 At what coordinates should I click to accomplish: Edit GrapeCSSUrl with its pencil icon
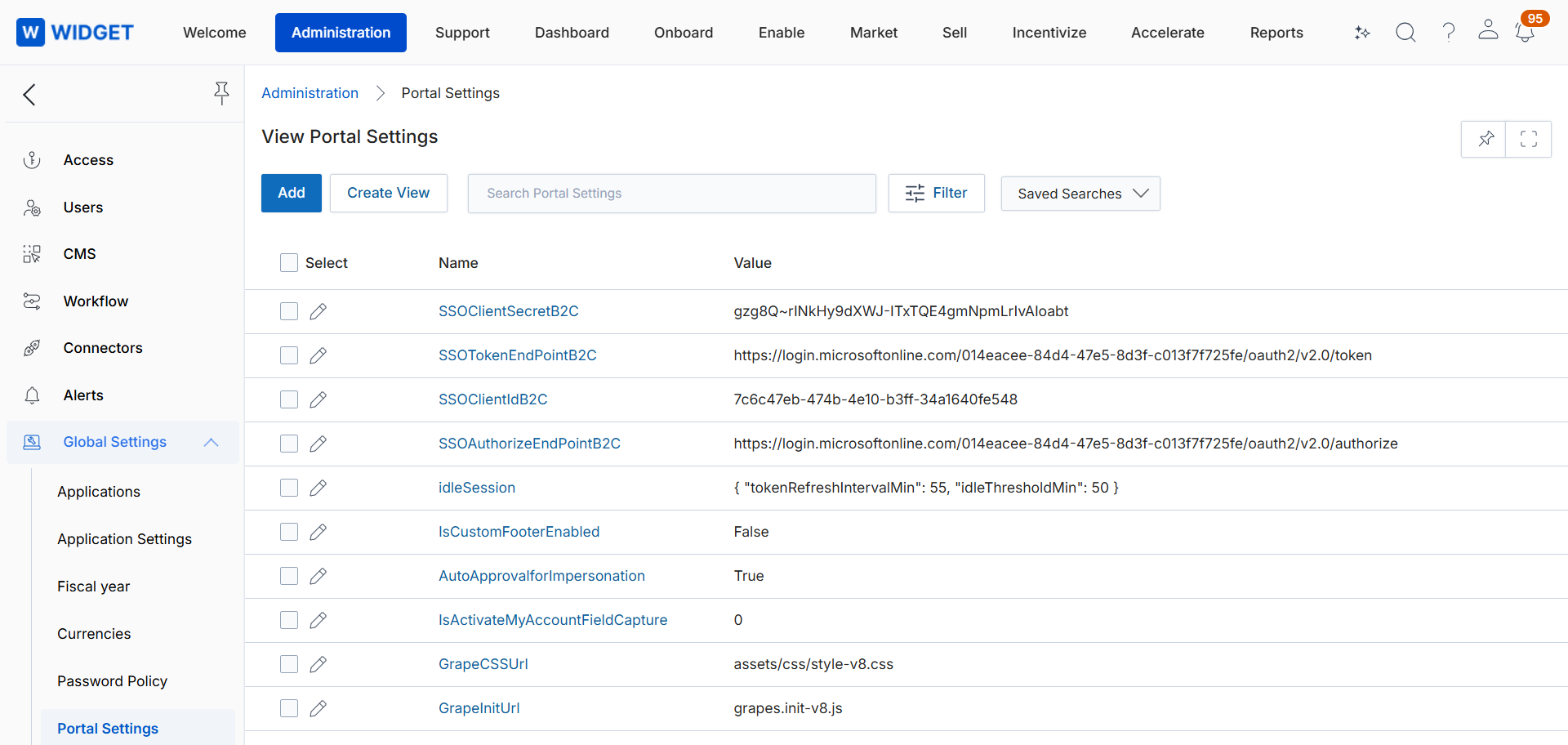click(x=318, y=664)
